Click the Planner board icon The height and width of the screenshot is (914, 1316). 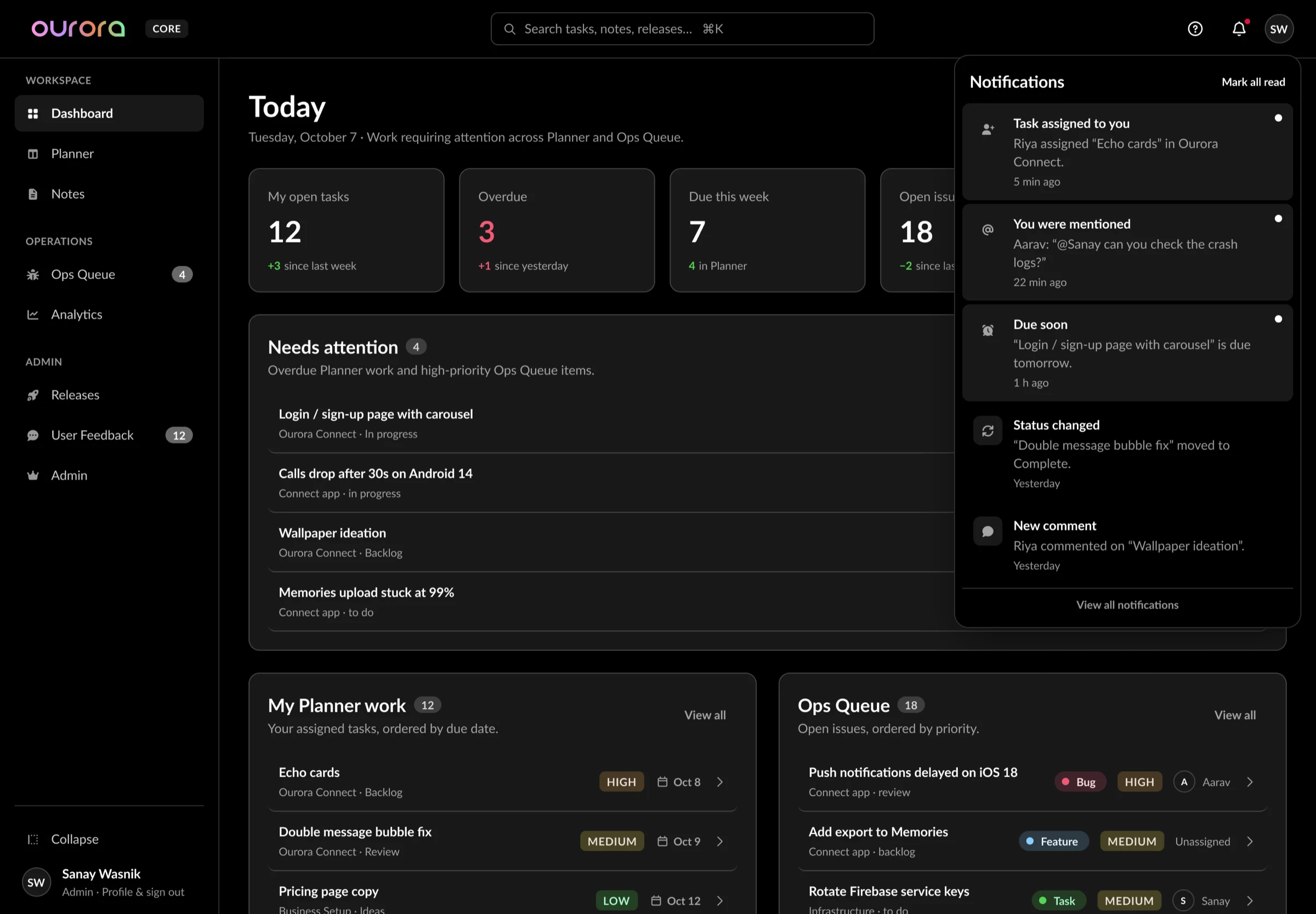coord(33,154)
